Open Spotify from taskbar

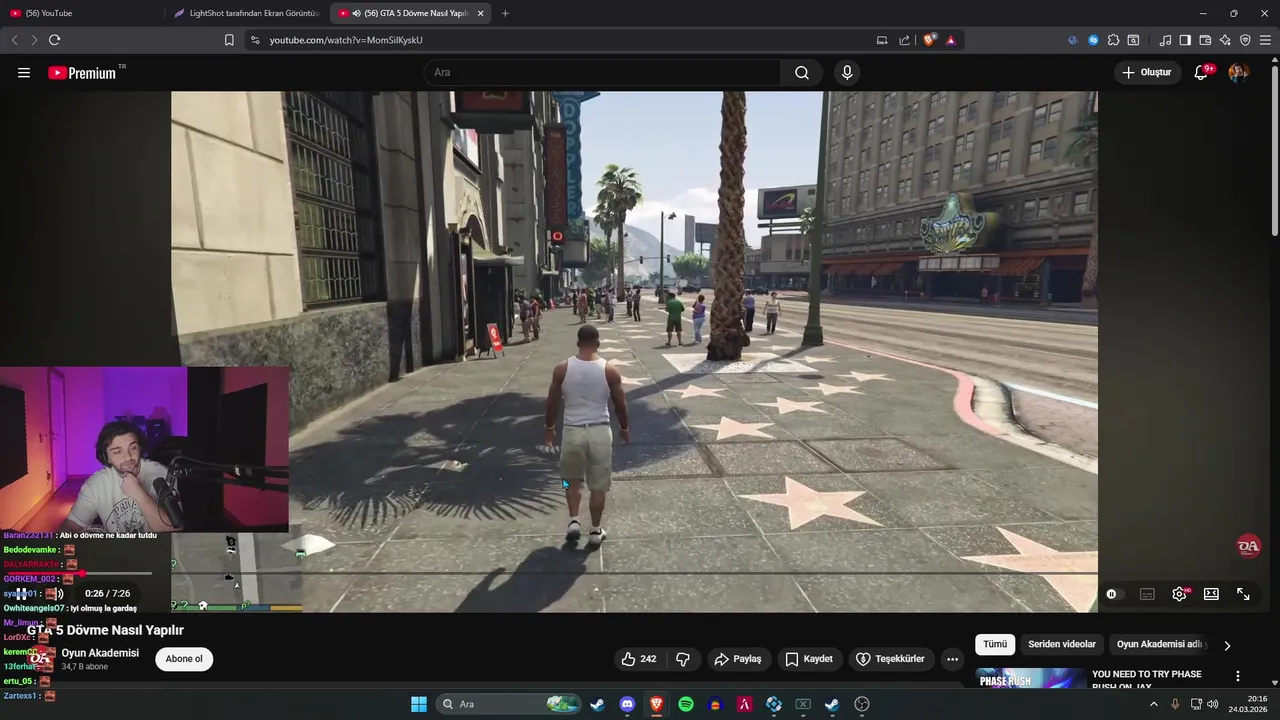pos(686,704)
